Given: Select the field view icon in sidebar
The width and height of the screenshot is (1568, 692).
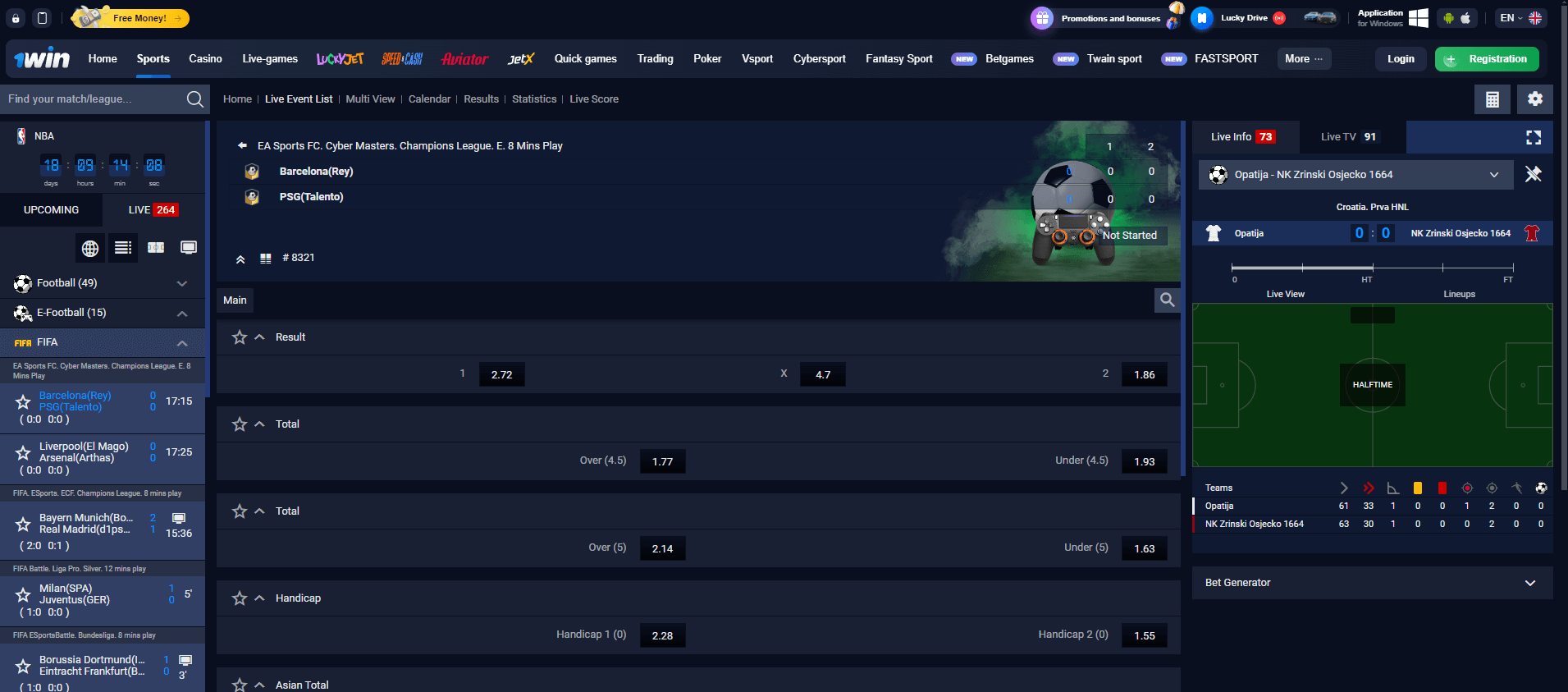Looking at the screenshot, I should [x=156, y=248].
